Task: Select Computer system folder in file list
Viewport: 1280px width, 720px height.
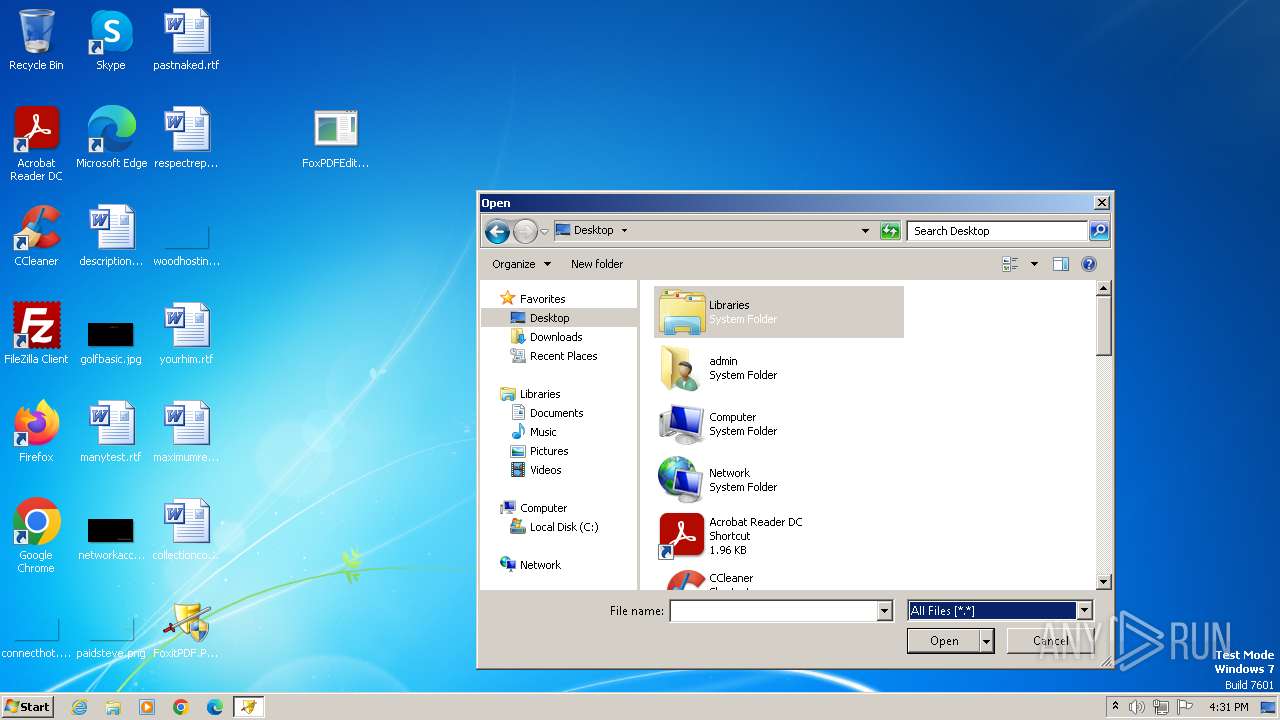Action: coord(779,424)
